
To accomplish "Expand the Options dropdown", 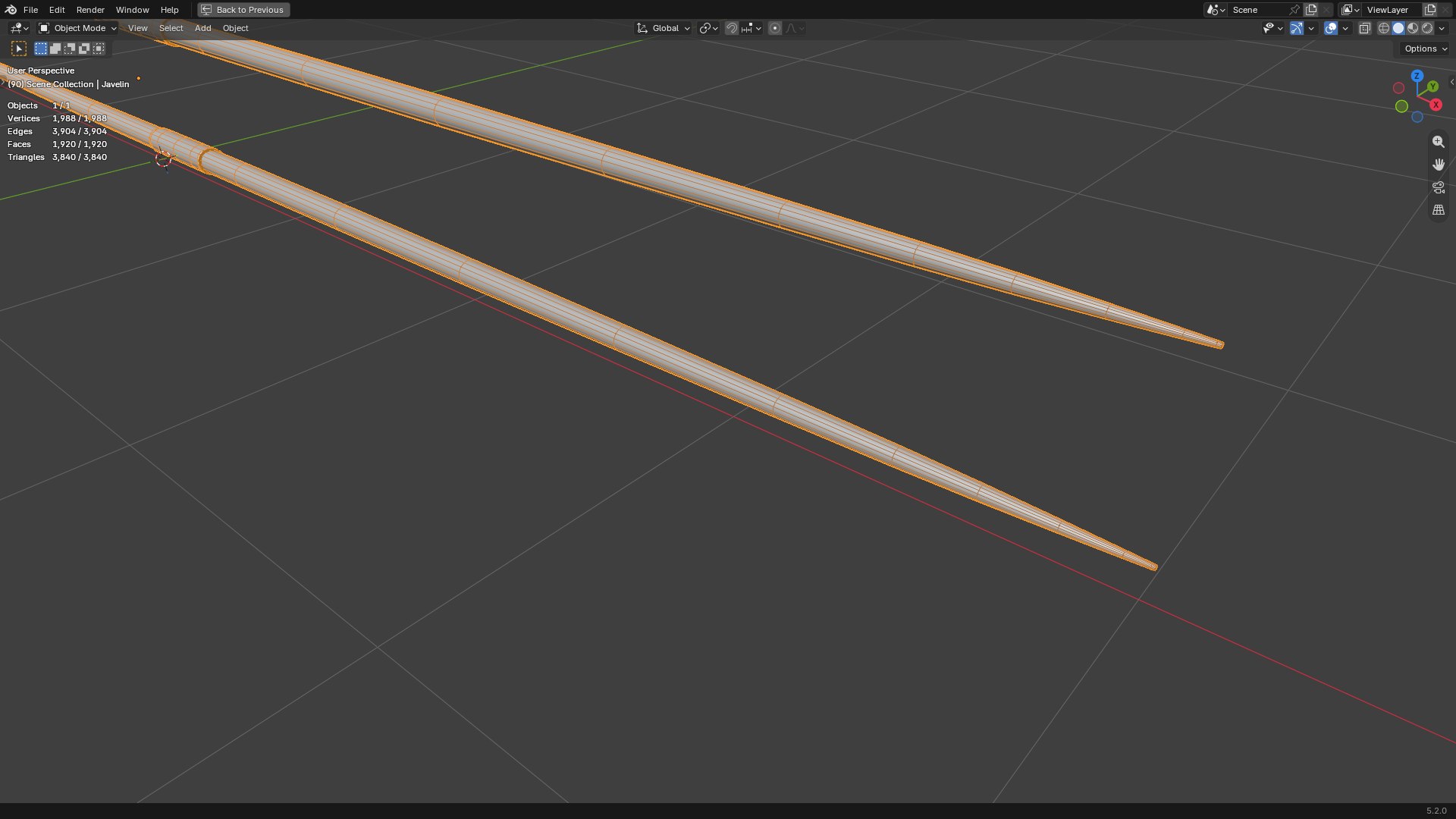I will [1425, 49].
